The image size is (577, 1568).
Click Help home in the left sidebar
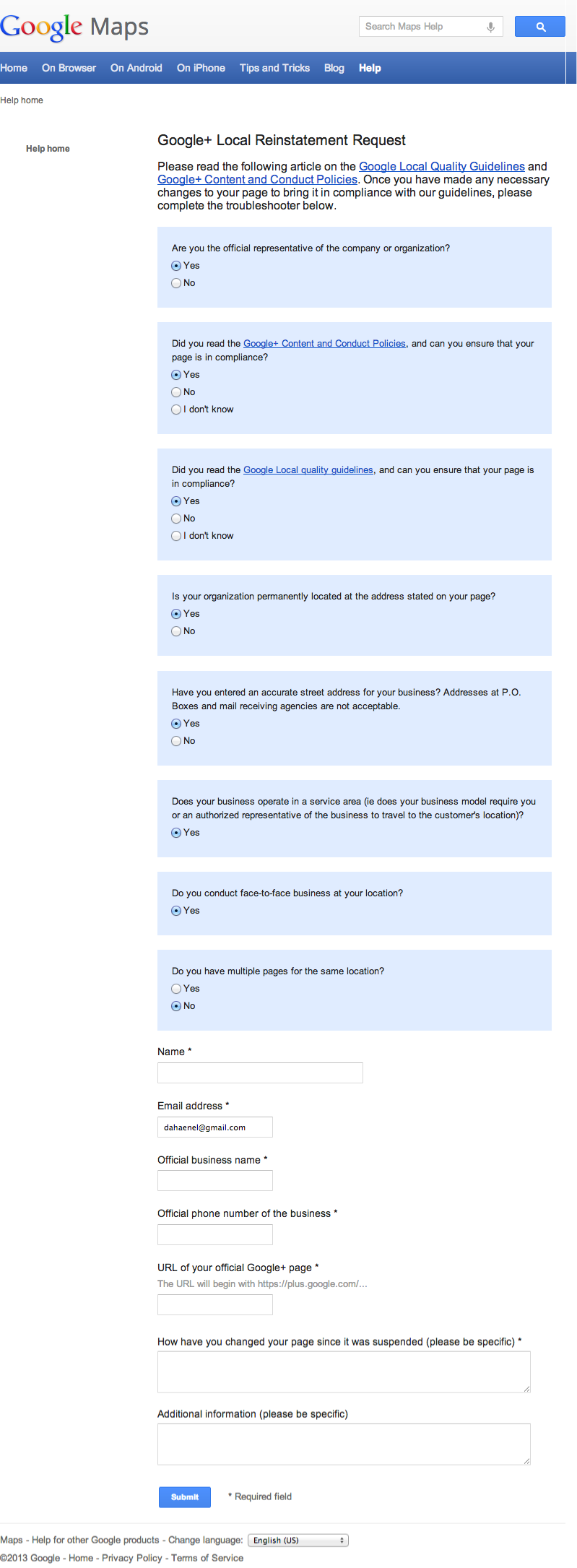click(48, 149)
